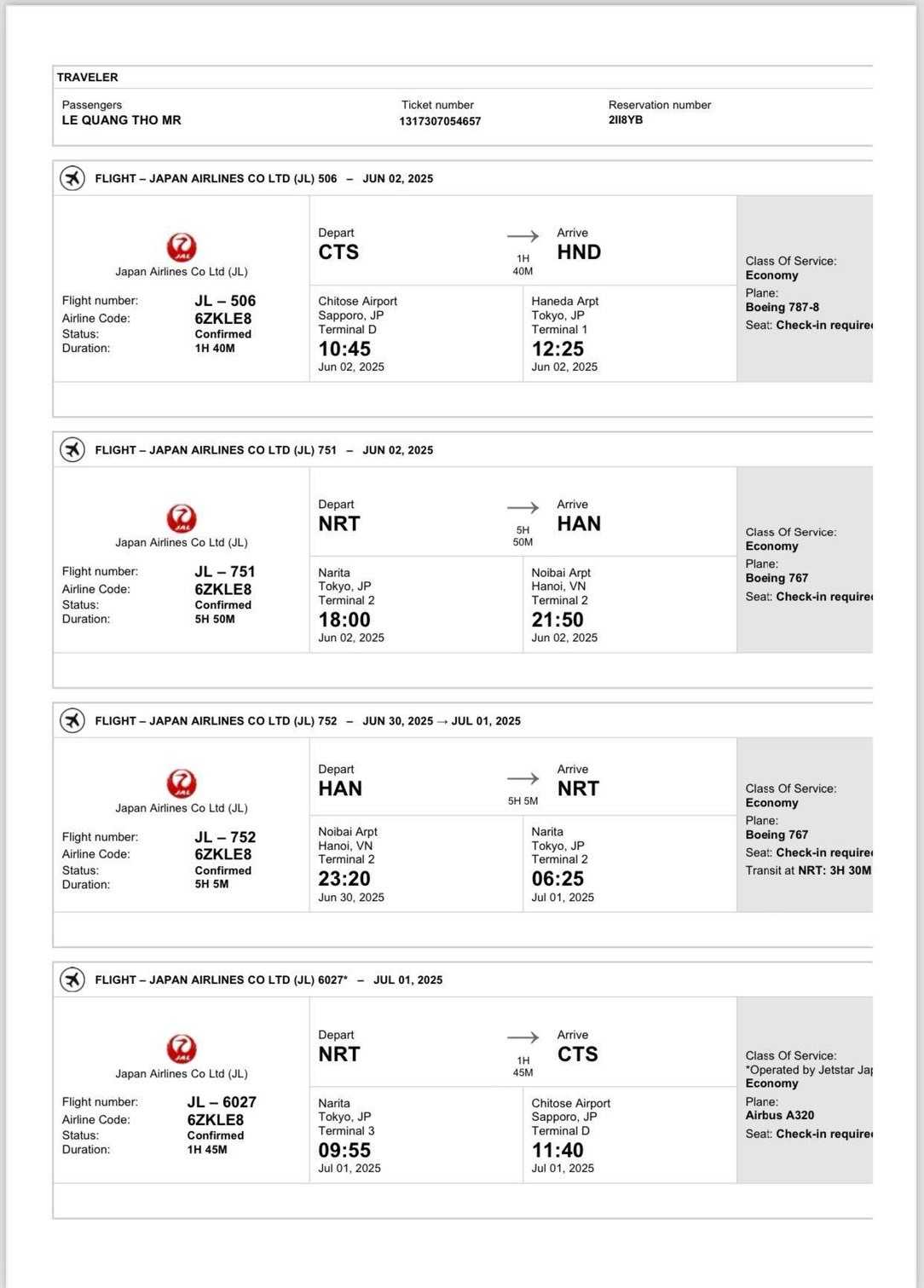The height and width of the screenshot is (1288, 924).
Task: Click the JAL logo in the JL 751 section
Action: point(182,518)
